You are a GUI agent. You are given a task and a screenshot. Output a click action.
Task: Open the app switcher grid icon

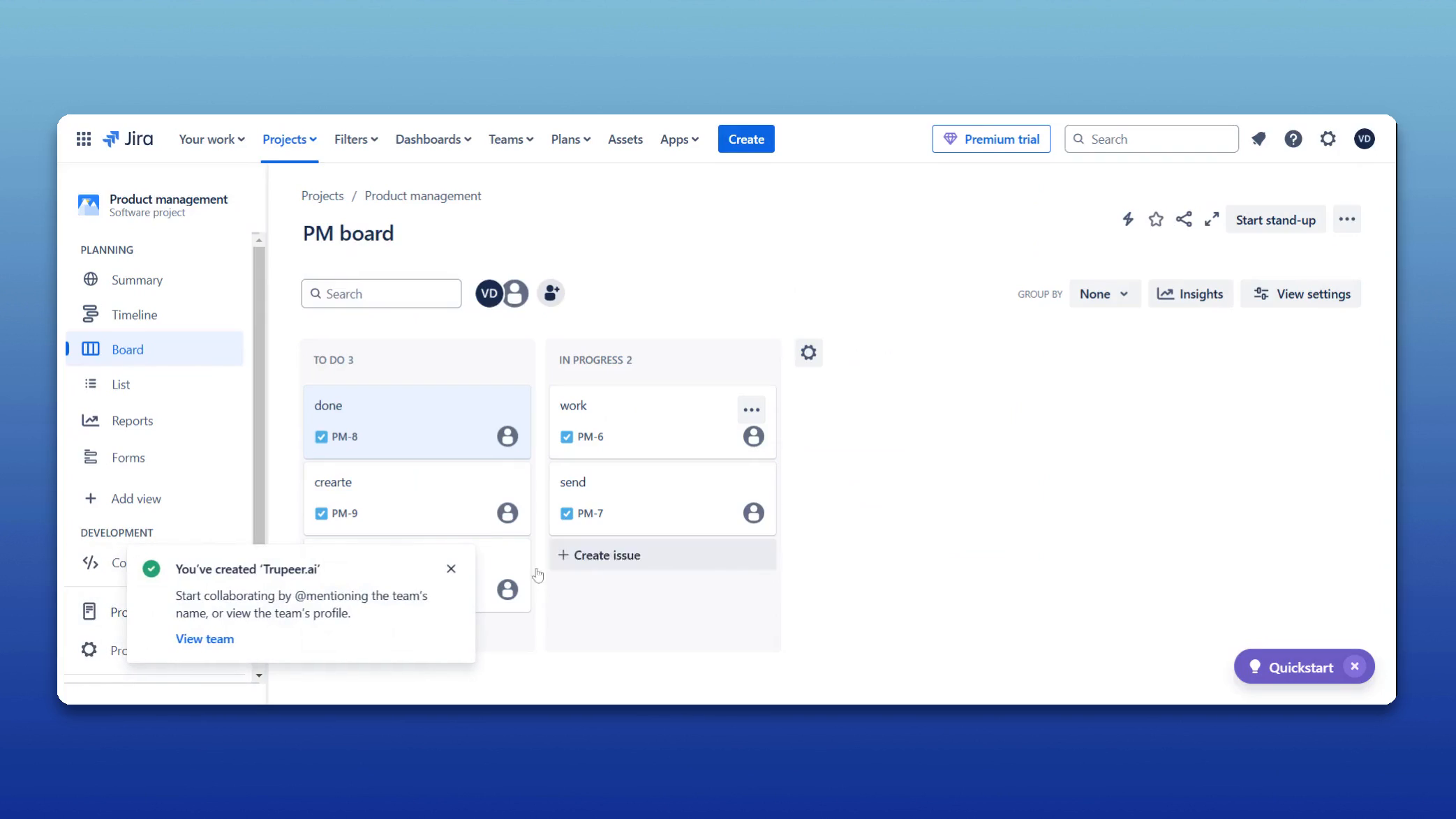[x=83, y=138]
